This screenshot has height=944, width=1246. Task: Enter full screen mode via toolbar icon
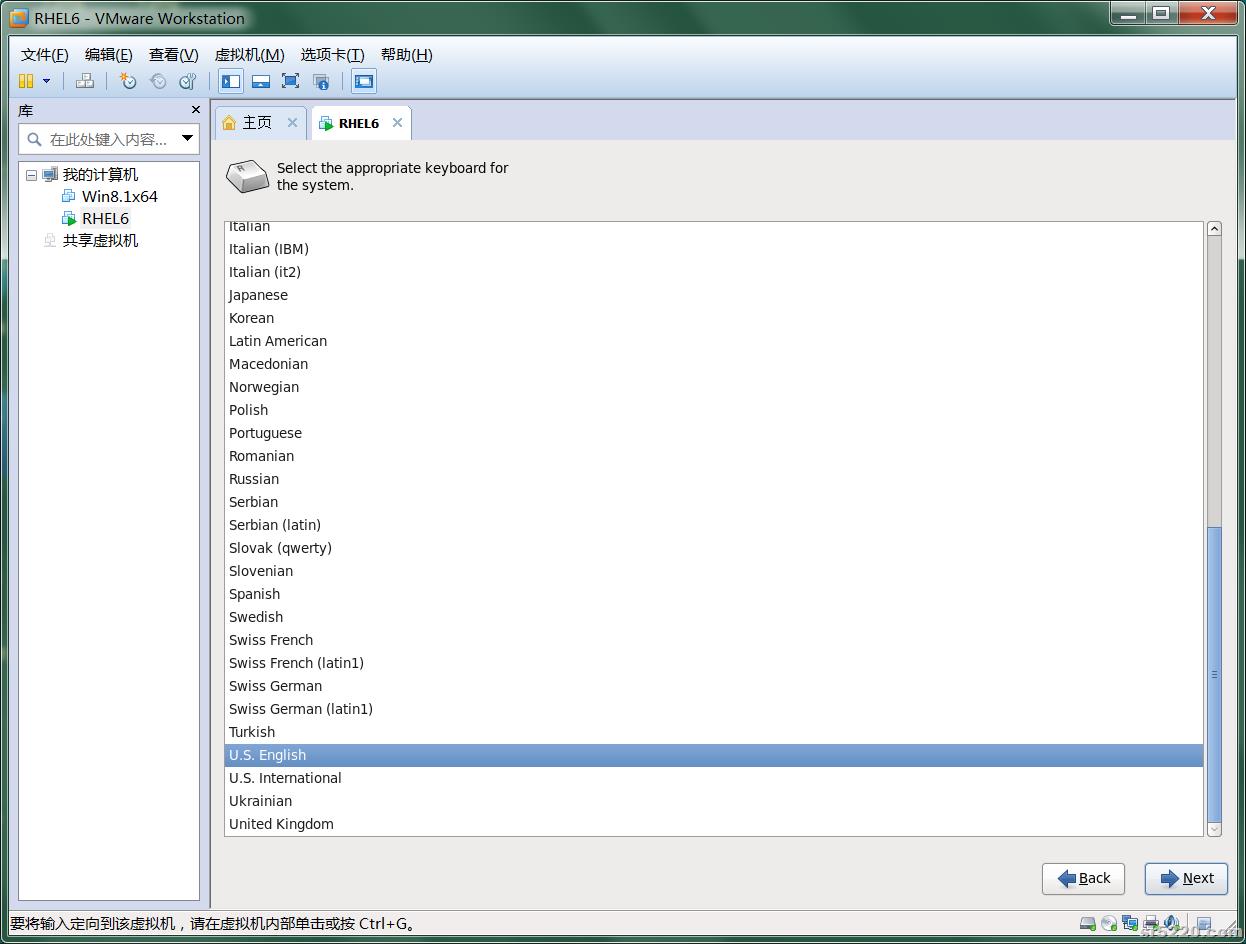(291, 82)
